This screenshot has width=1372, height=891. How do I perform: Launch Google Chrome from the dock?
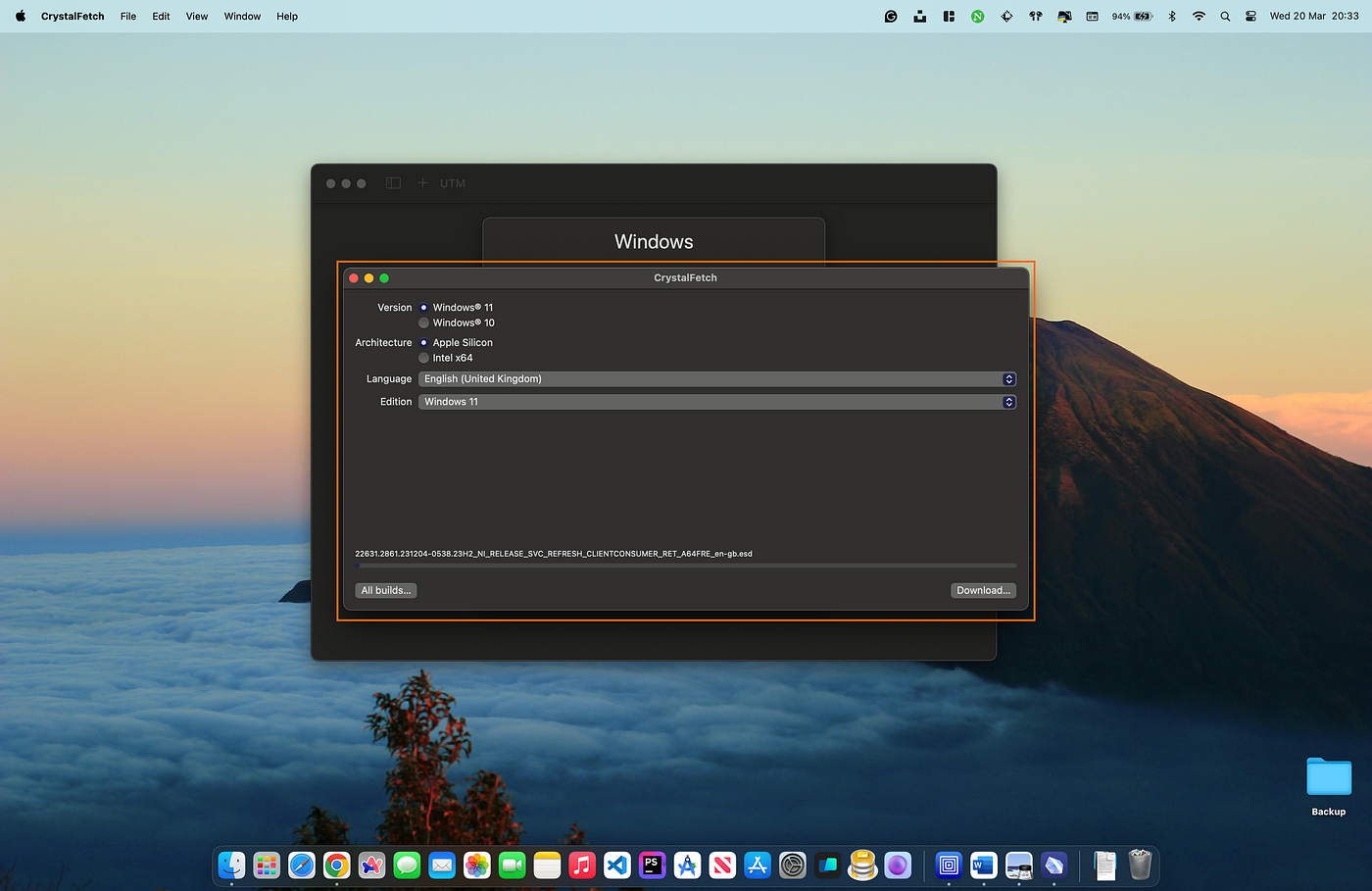coord(337,865)
